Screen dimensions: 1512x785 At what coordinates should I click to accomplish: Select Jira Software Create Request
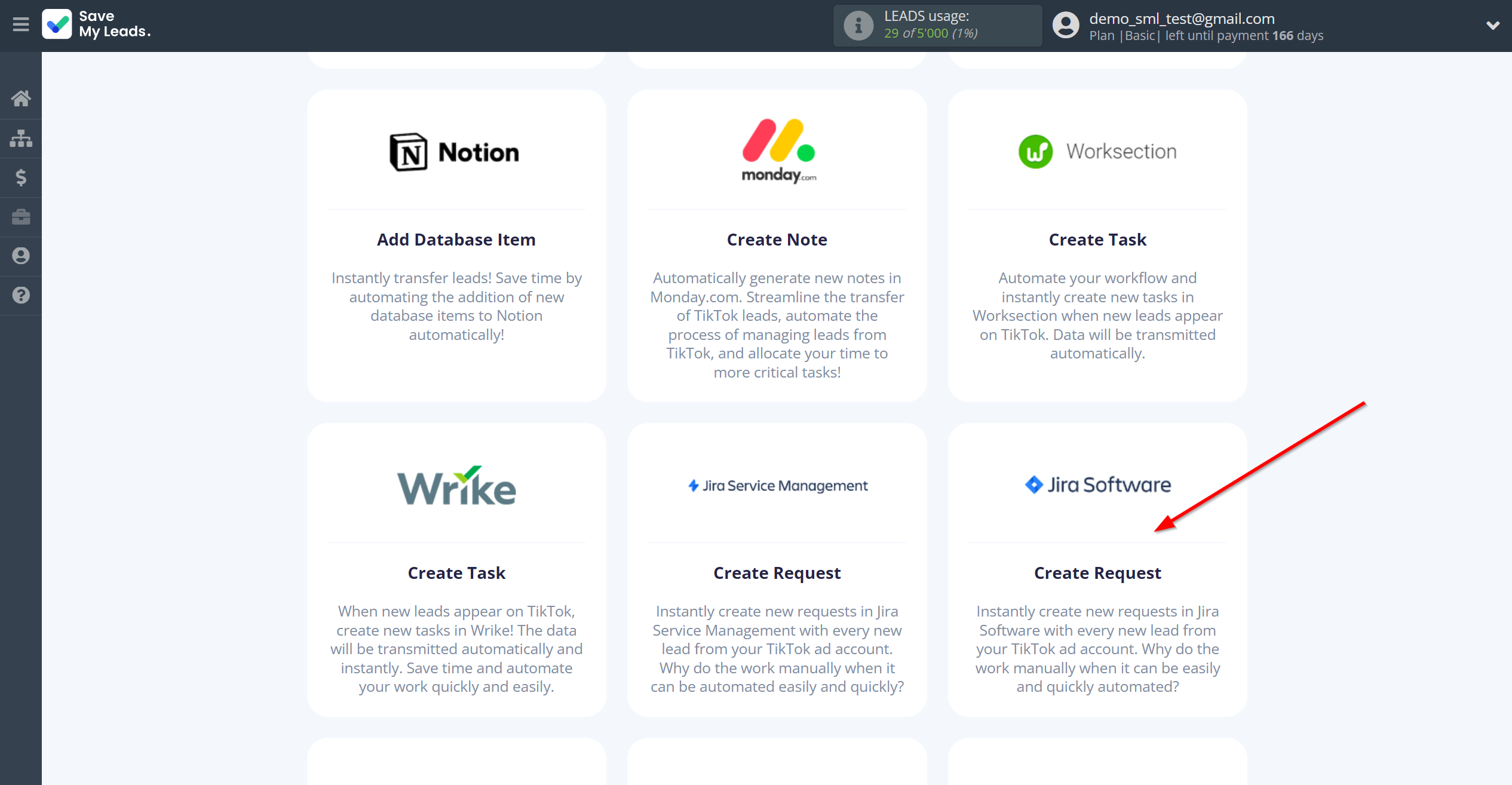click(x=1097, y=573)
